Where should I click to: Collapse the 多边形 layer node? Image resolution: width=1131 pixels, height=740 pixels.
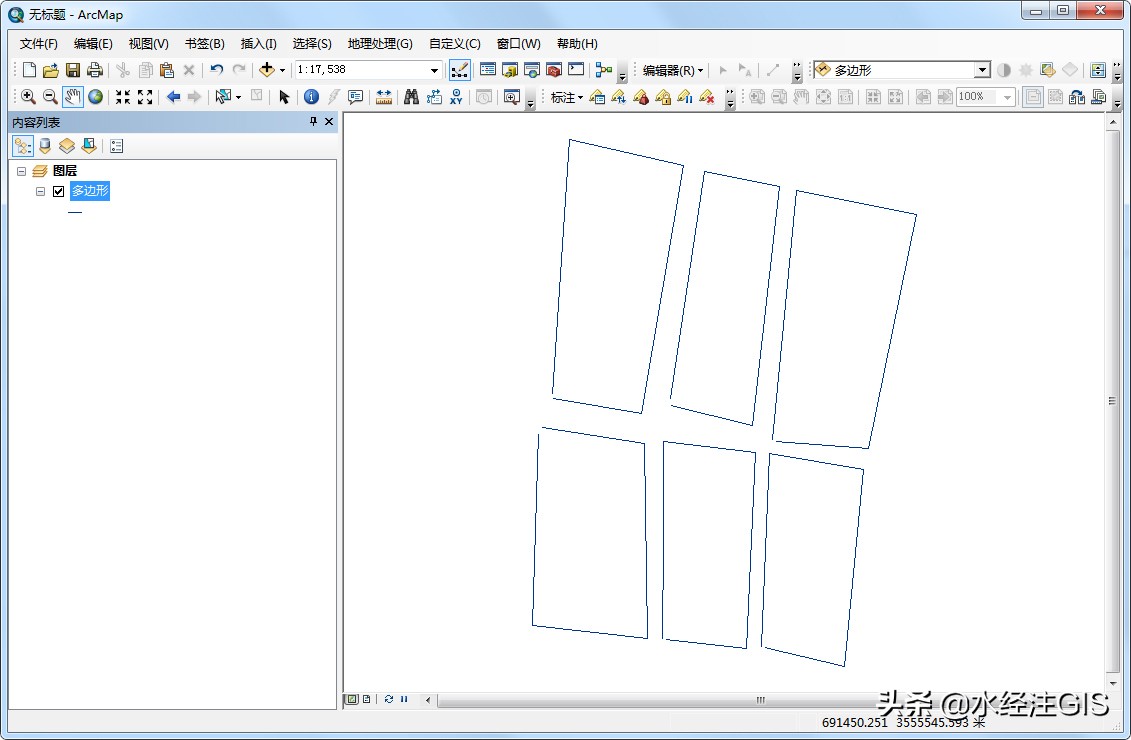coord(40,191)
